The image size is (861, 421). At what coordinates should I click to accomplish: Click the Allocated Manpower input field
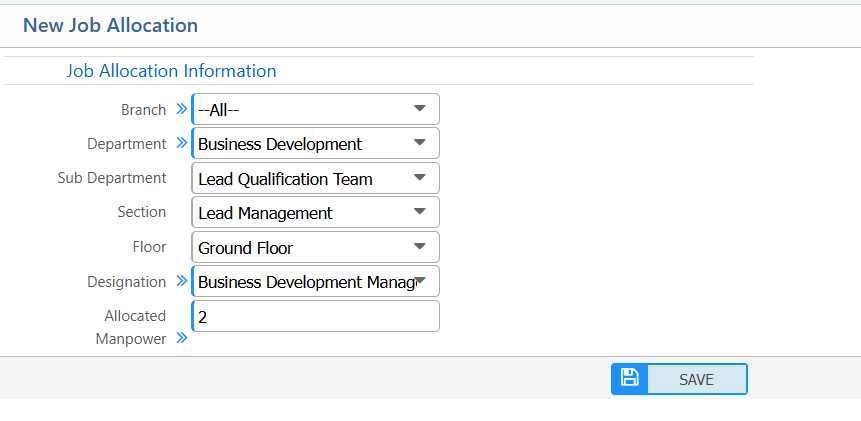pyautogui.click(x=315, y=316)
